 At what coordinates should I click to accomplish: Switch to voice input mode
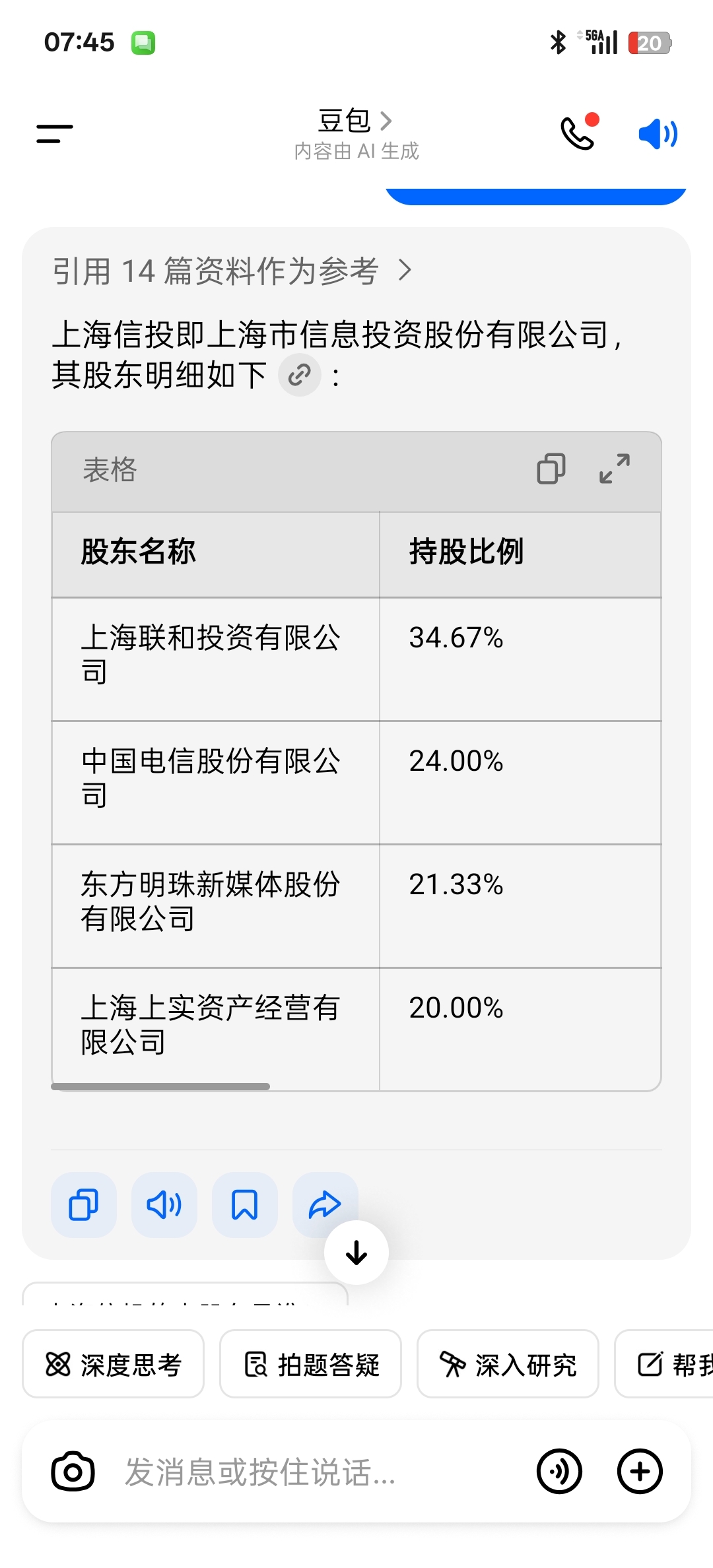(559, 1472)
